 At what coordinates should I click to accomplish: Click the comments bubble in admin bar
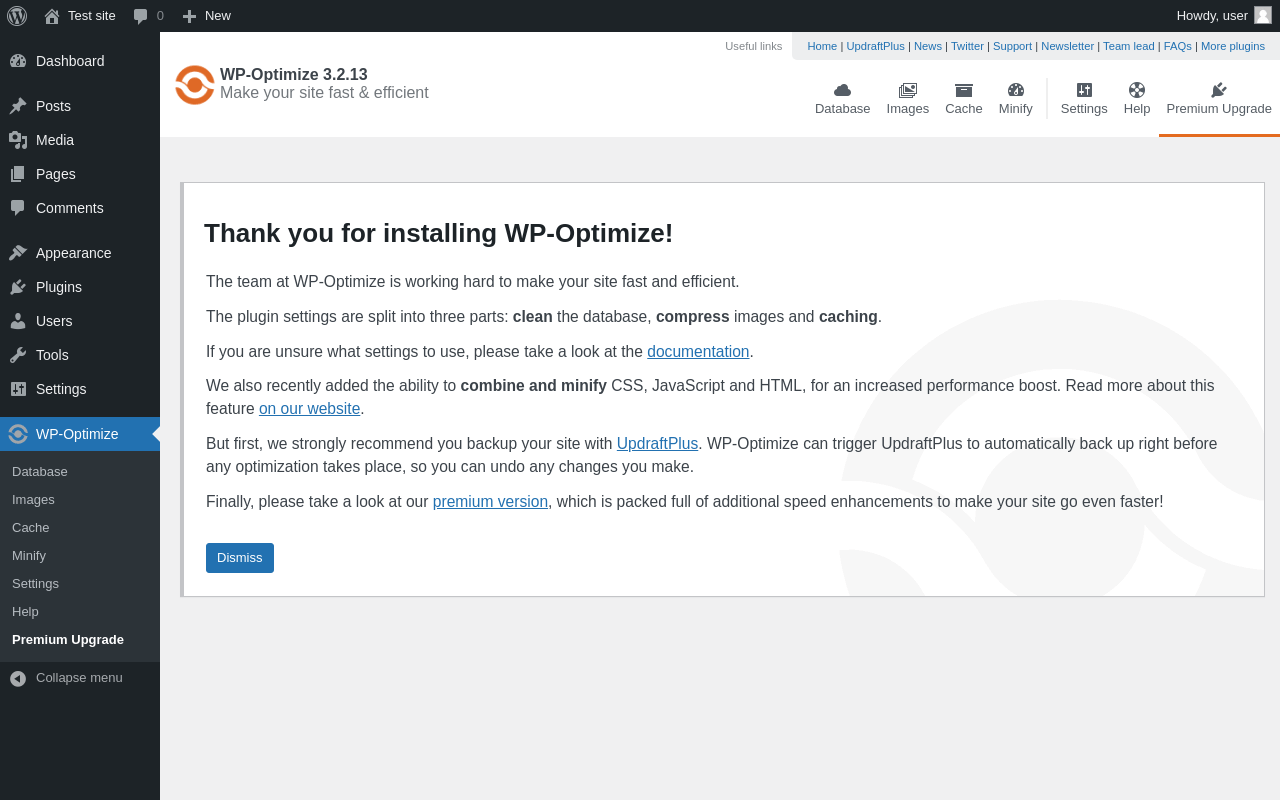[141, 16]
